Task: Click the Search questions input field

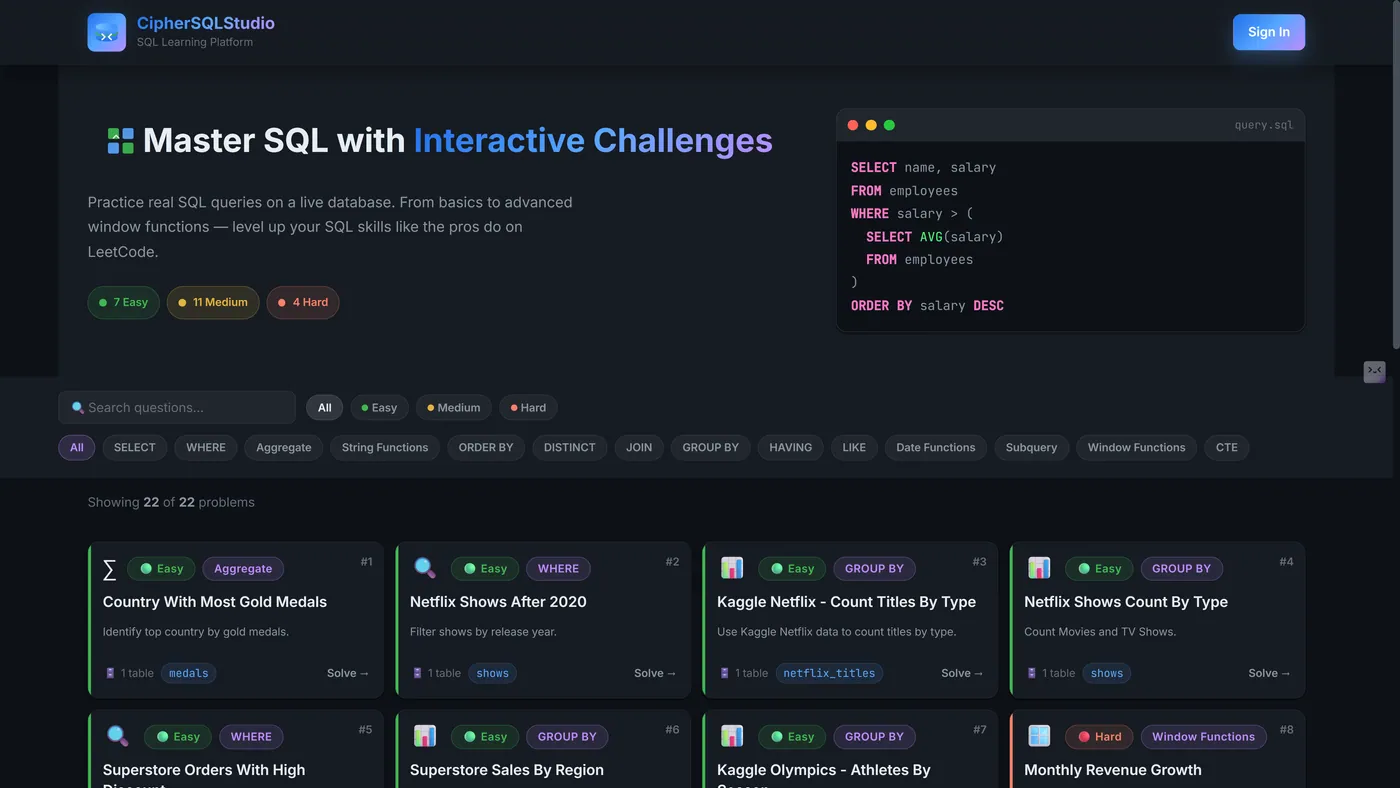Action: coord(177,407)
